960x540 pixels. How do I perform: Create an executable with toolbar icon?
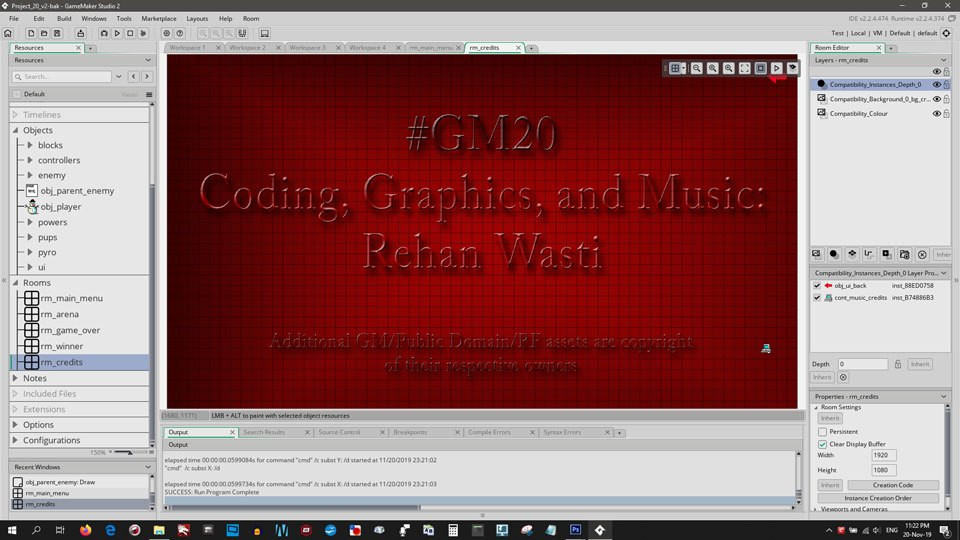[x=80, y=33]
